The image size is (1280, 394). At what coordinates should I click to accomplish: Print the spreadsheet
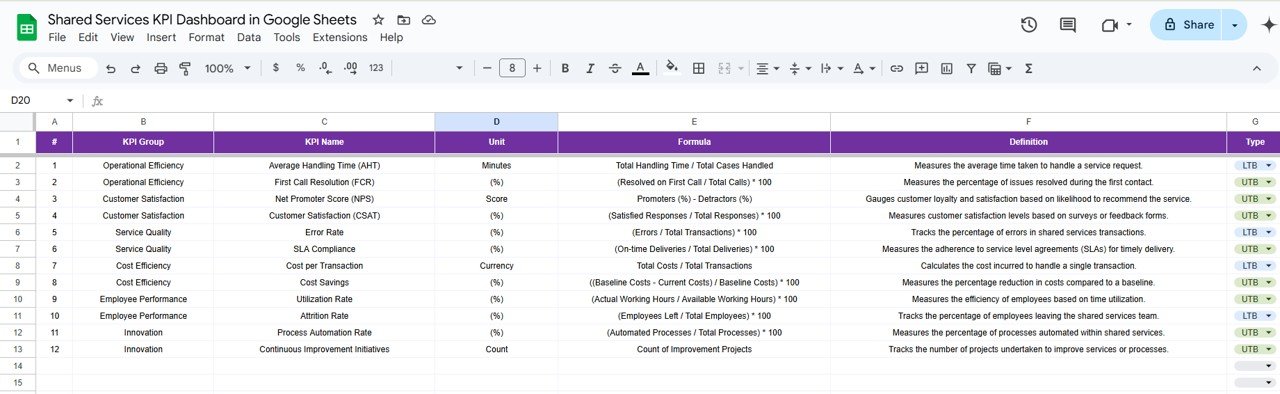pos(161,68)
